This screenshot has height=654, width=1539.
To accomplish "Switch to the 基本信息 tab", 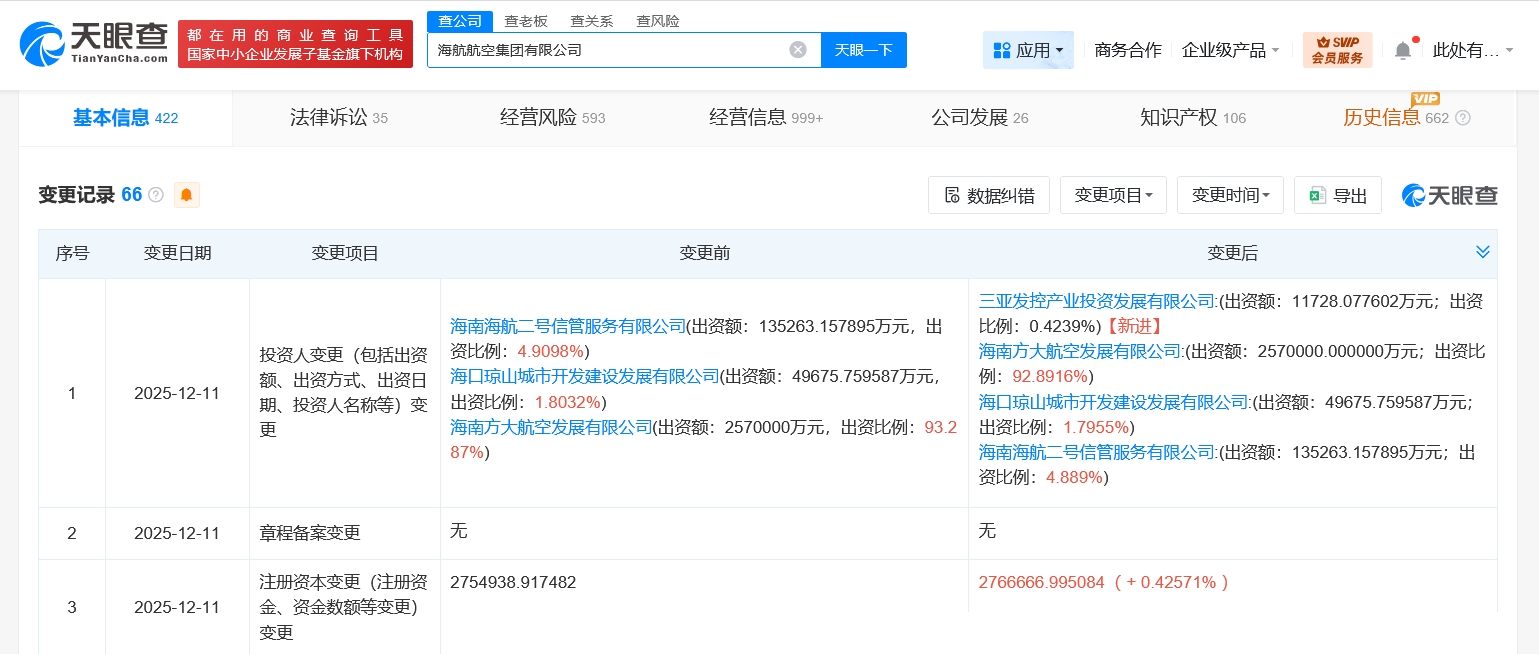I will pos(125,118).
